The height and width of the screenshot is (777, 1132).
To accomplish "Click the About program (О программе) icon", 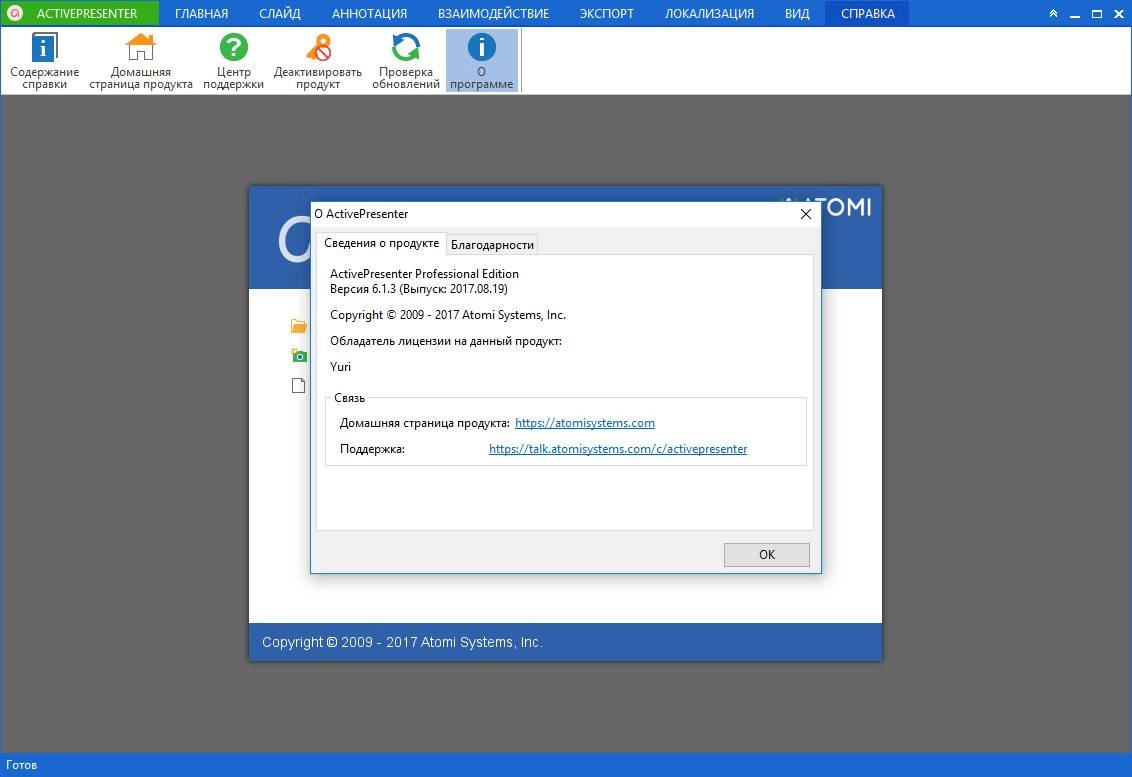I will pos(482,61).
